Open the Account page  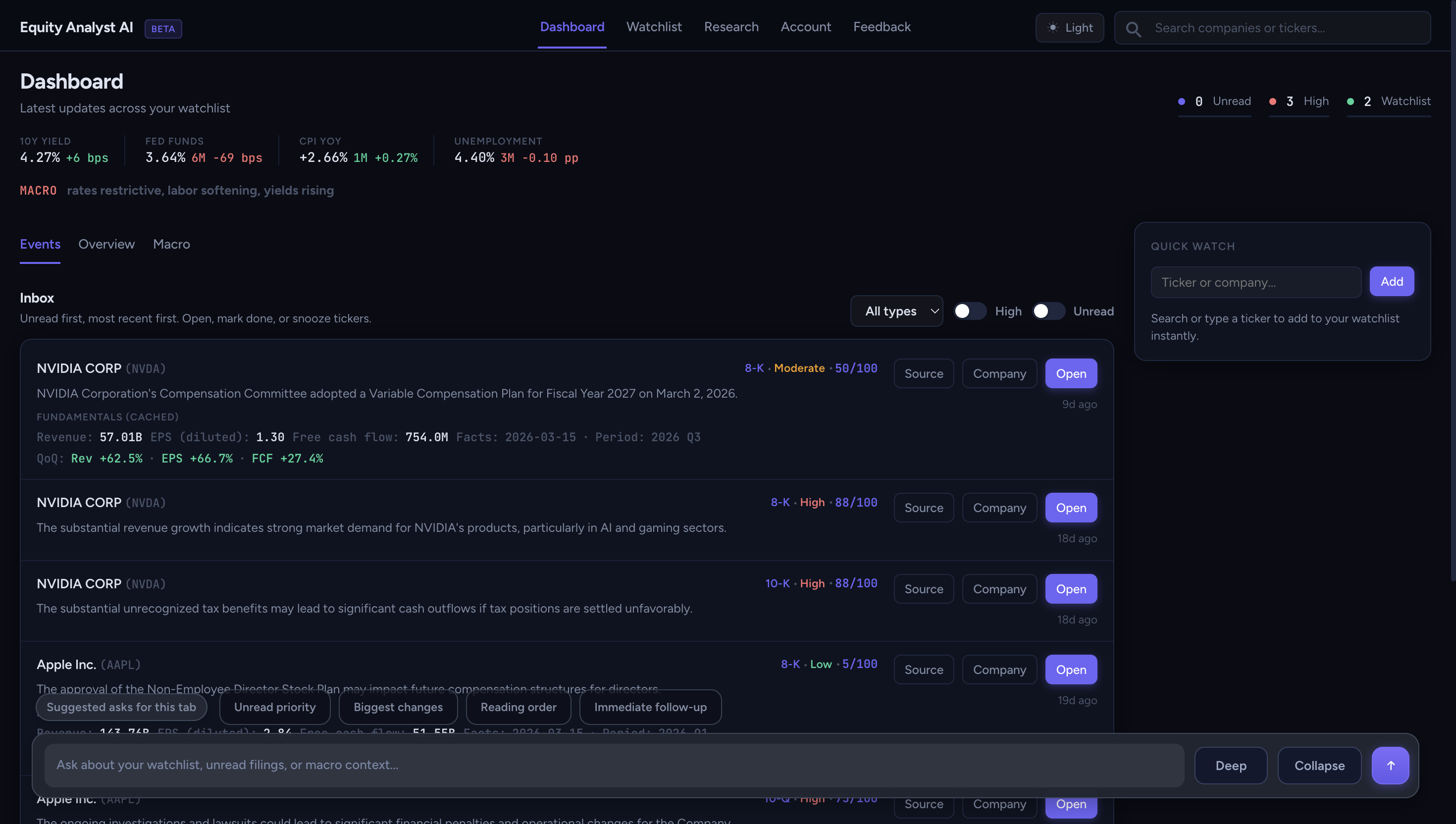click(x=806, y=27)
